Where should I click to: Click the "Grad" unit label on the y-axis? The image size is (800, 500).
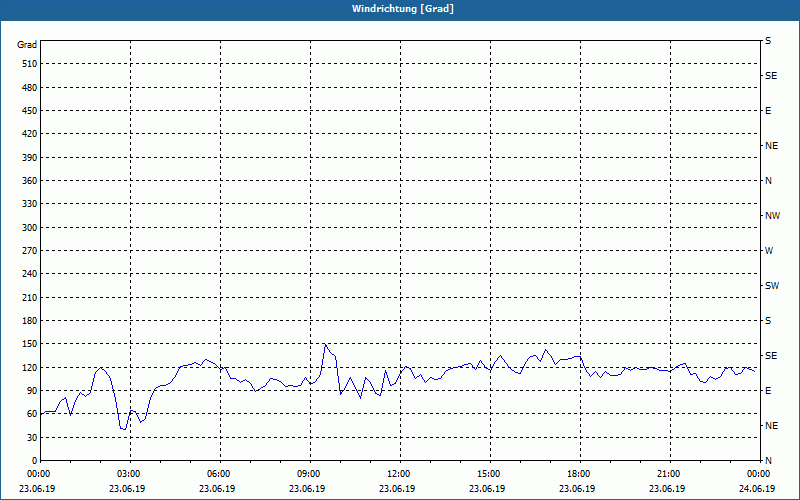[x=27, y=45]
